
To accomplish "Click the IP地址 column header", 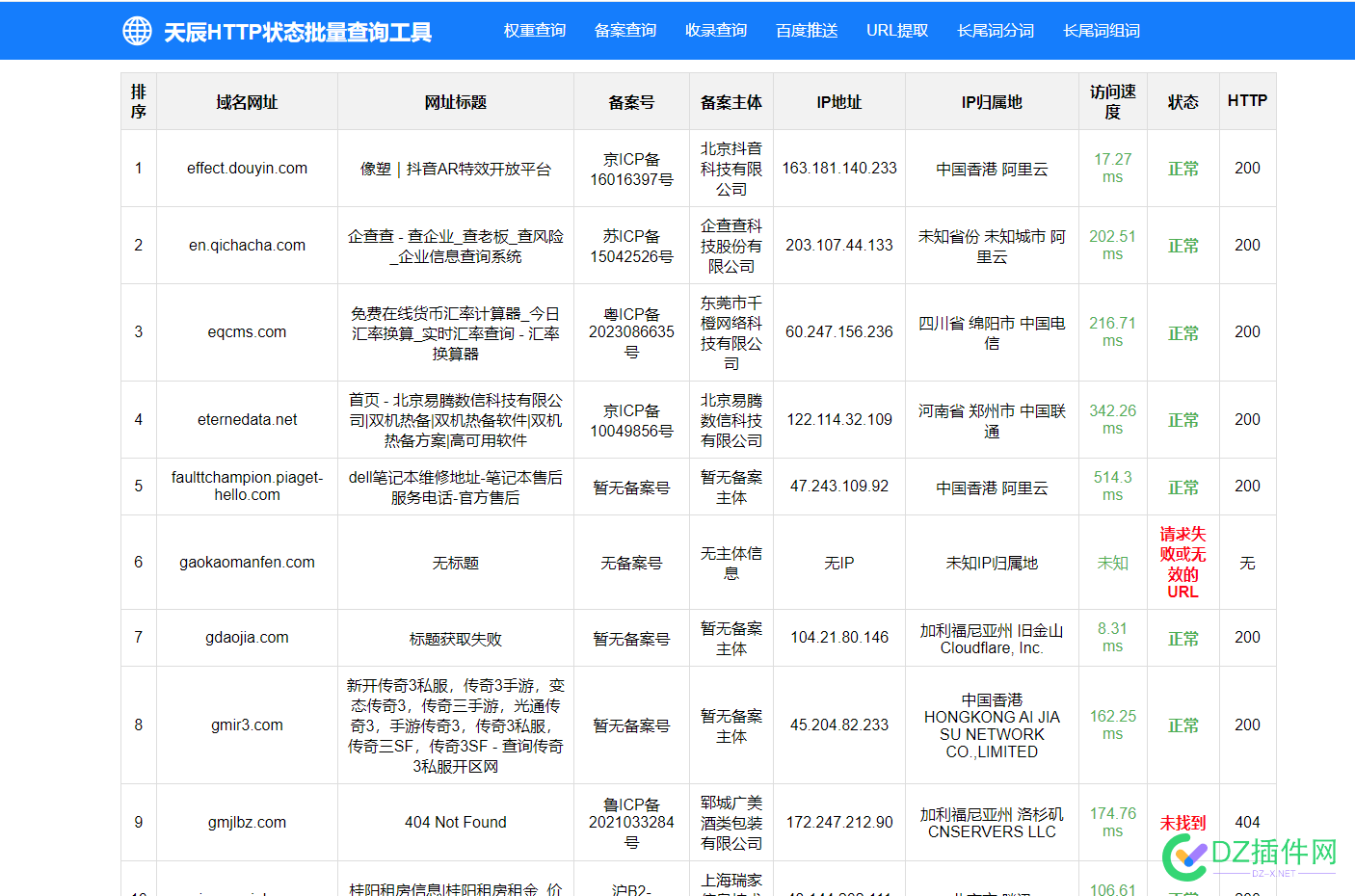I will 839,102.
